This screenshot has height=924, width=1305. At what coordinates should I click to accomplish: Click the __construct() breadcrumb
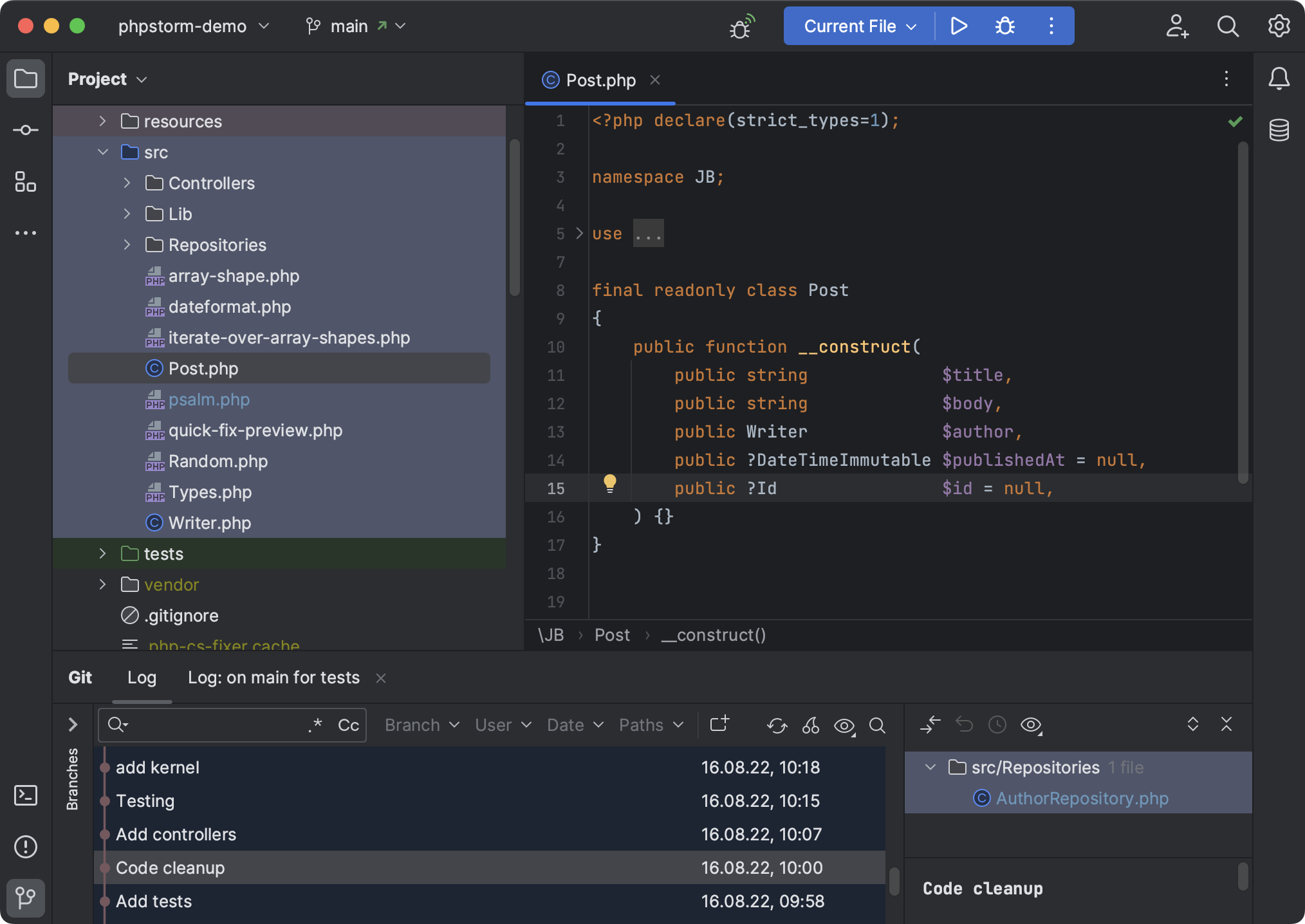click(714, 635)
